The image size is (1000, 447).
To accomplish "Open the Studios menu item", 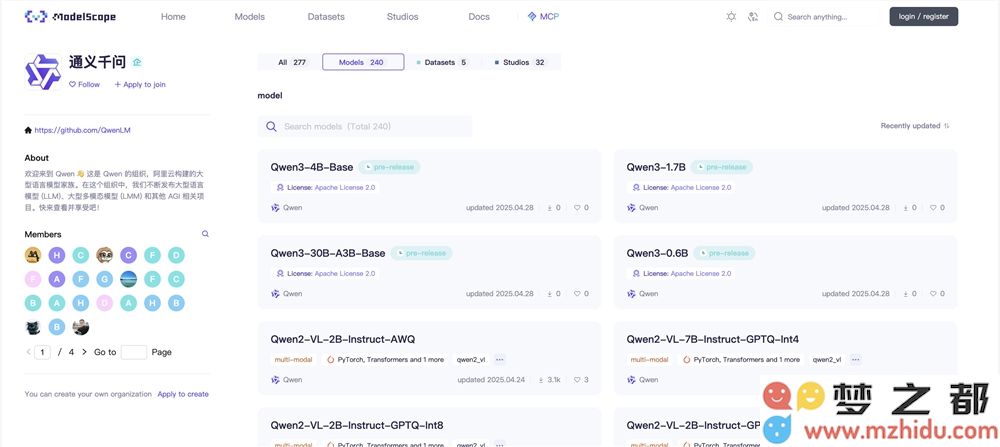I will point(402,17).
